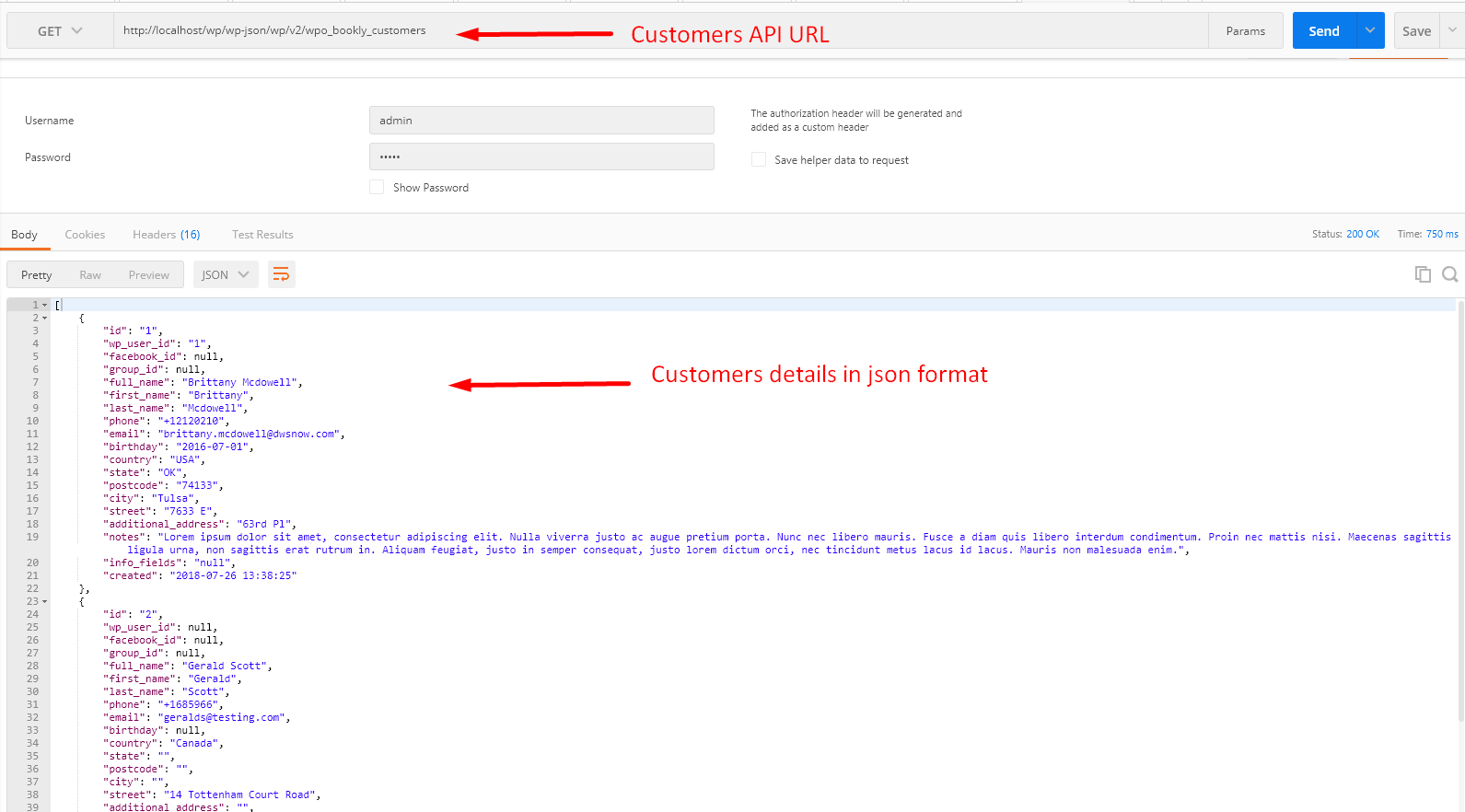The image size is (1465, 812).
Task: Copy the response body using the copy icon
Action: pyautogui.click(x=1423, y=274)
